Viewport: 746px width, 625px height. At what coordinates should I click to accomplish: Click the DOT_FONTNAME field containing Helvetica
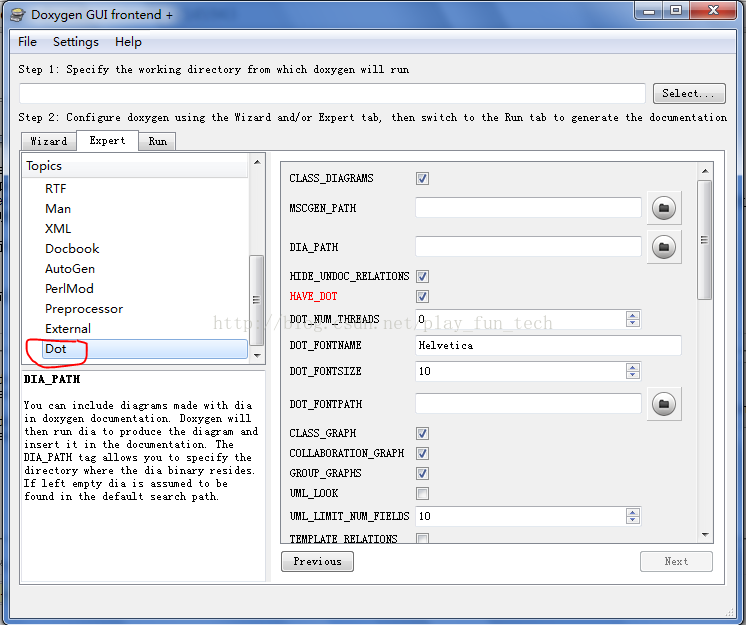(x=548, y=345)
